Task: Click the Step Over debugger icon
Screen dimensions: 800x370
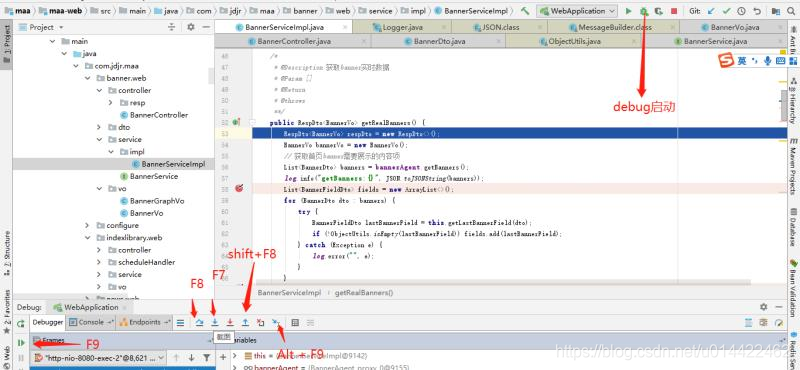Action: point(199,323)
